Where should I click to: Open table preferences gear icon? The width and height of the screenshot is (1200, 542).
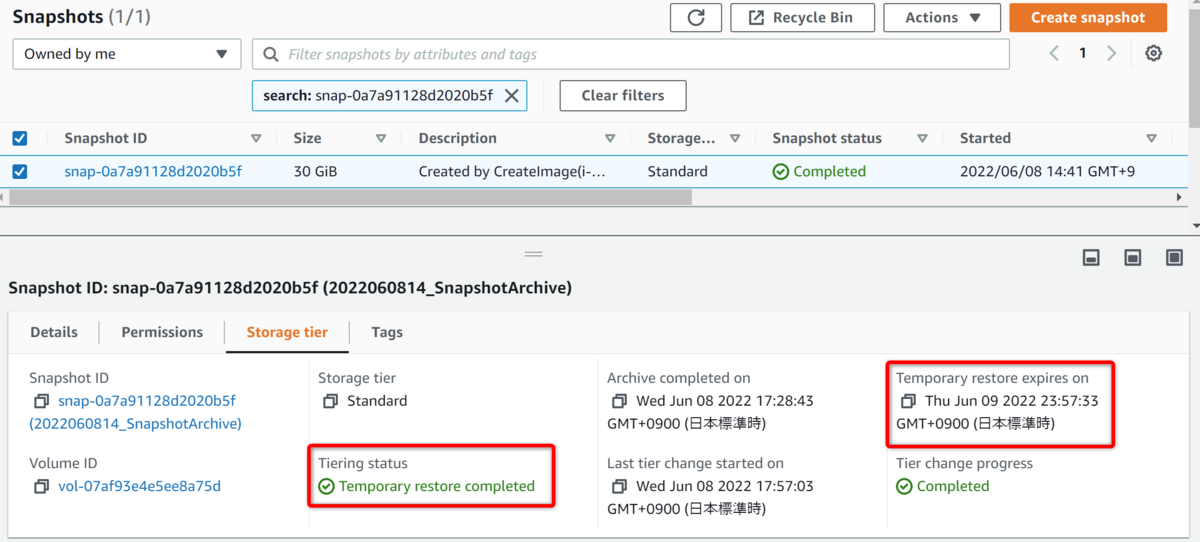(1153, 54)
